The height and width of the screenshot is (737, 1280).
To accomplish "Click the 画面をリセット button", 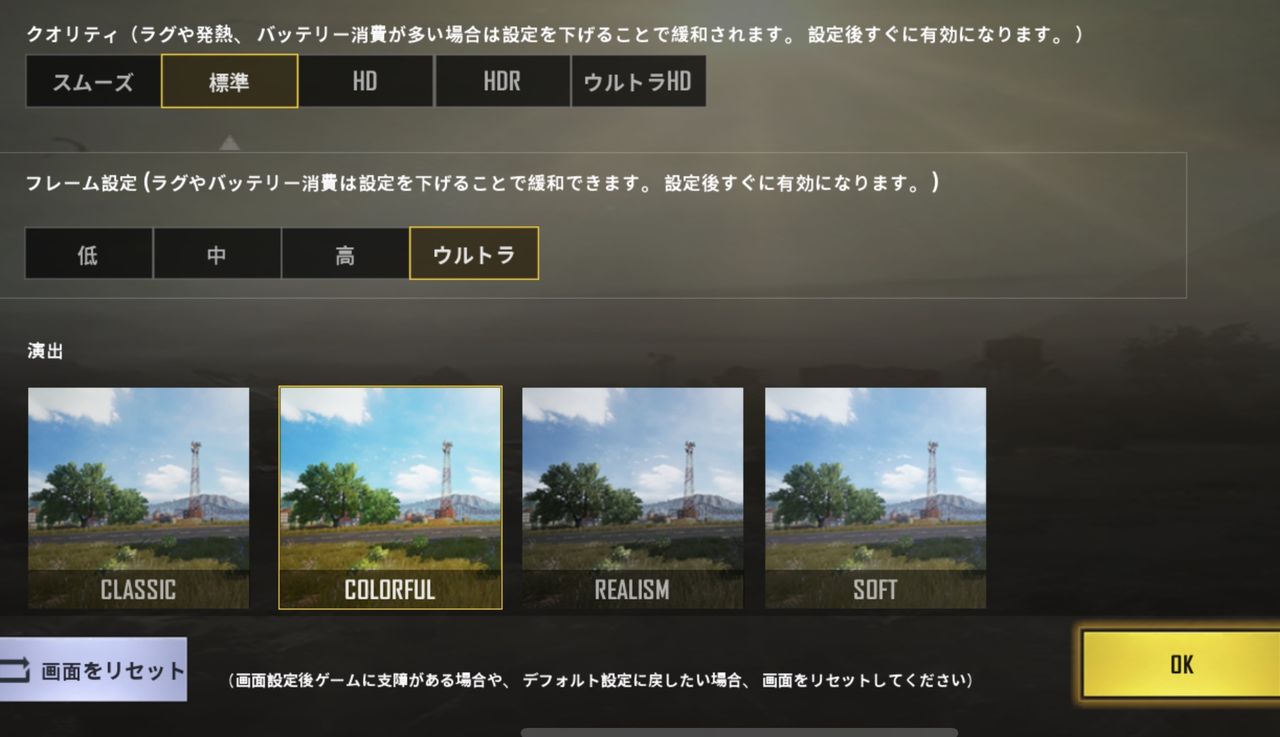I will pos(93,669).
